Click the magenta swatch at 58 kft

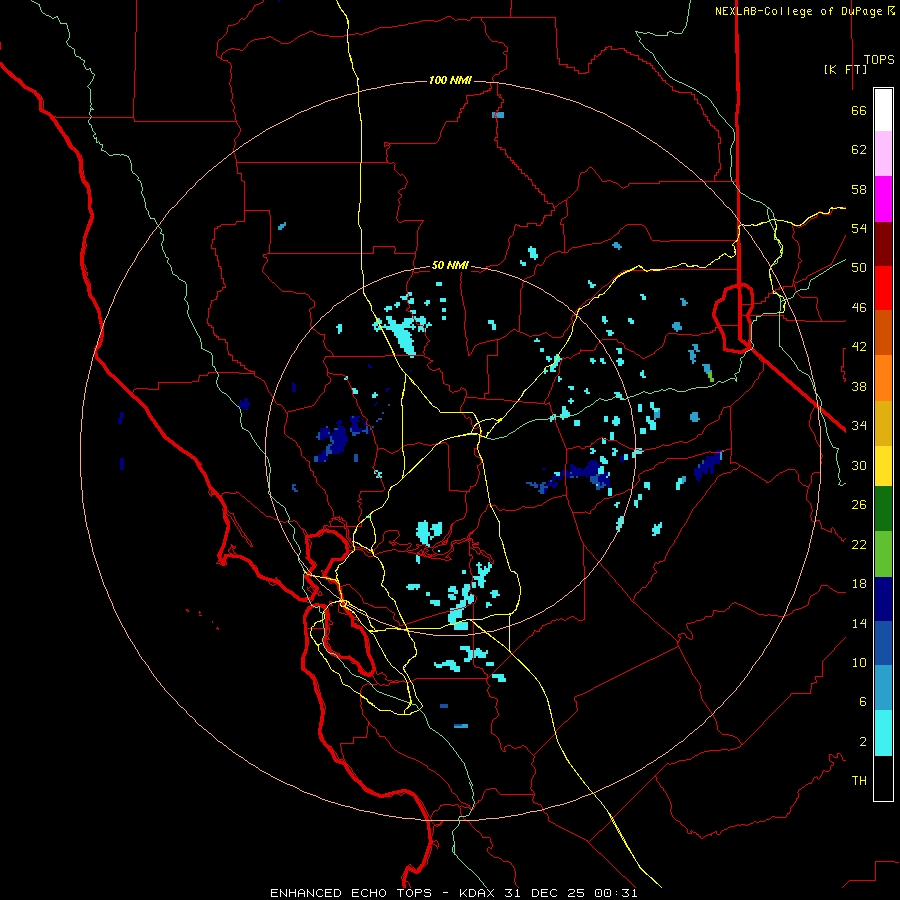(883, 199)
